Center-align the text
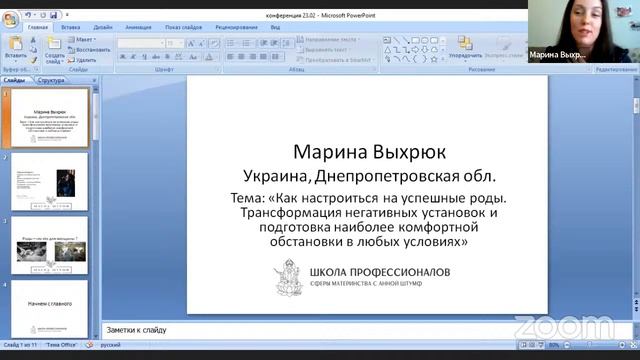This screenshot has height=360, width=640. coord(242,57)
